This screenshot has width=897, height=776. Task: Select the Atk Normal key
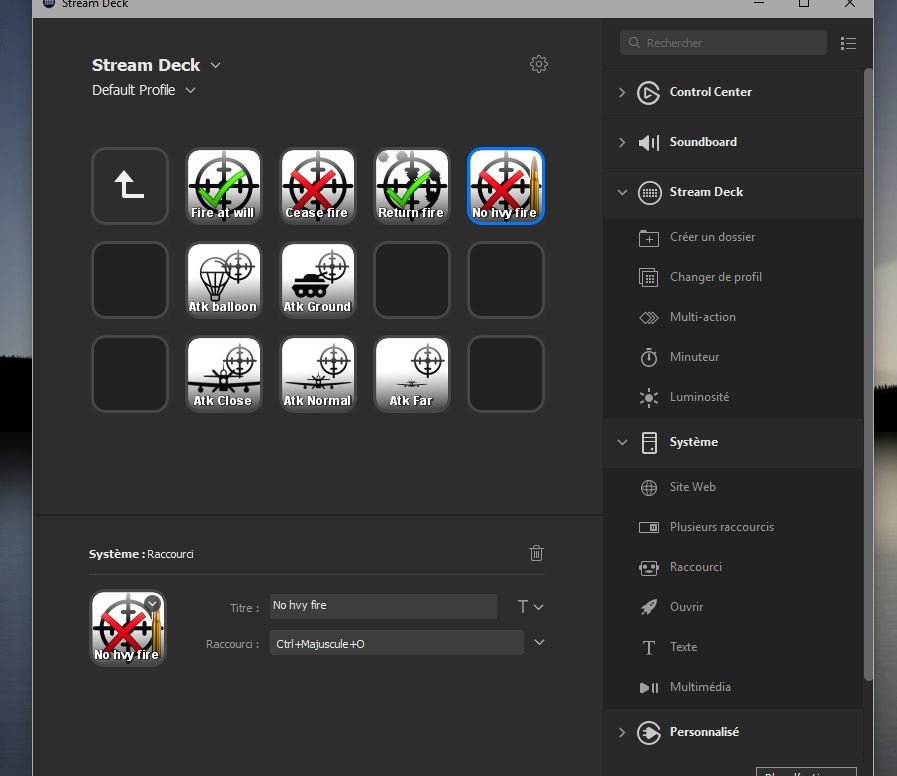pyautogui.click(x=317, y=374)
